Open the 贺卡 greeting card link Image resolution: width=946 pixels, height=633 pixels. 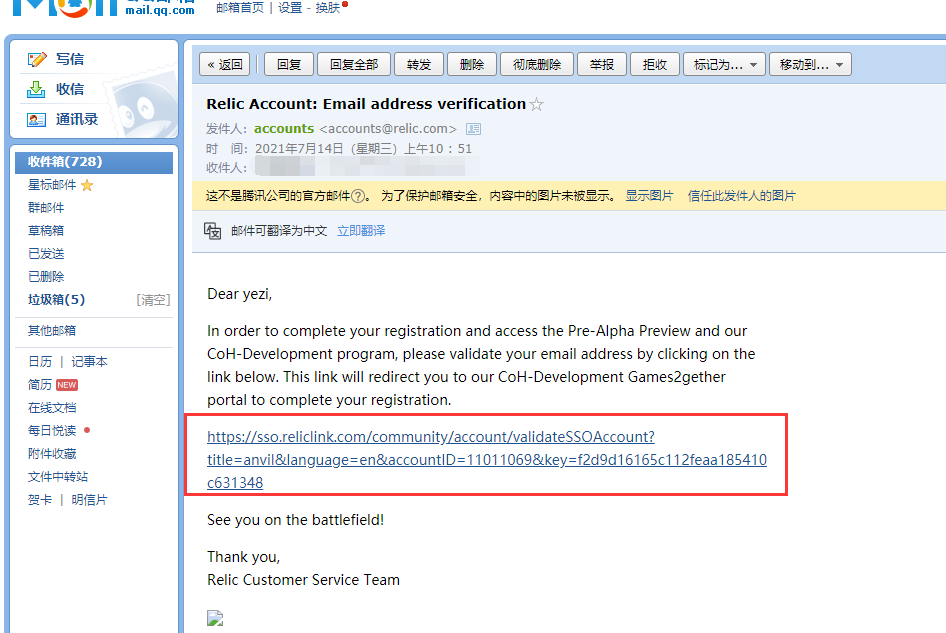click(x=40, y=500)
